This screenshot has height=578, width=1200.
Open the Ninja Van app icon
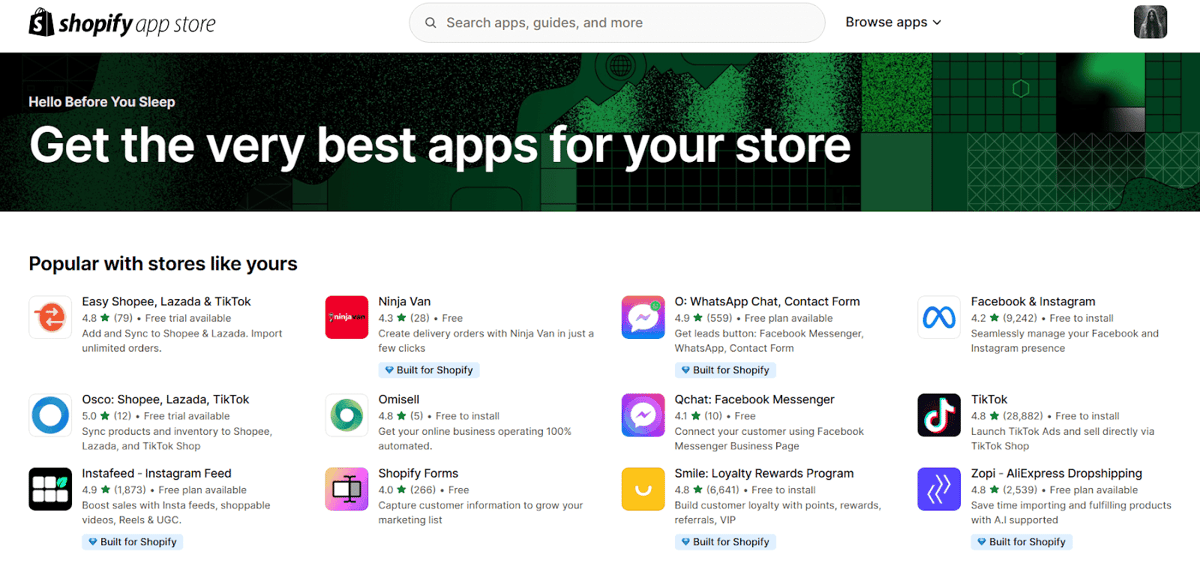pyautogui.click(x=346, y=317)
